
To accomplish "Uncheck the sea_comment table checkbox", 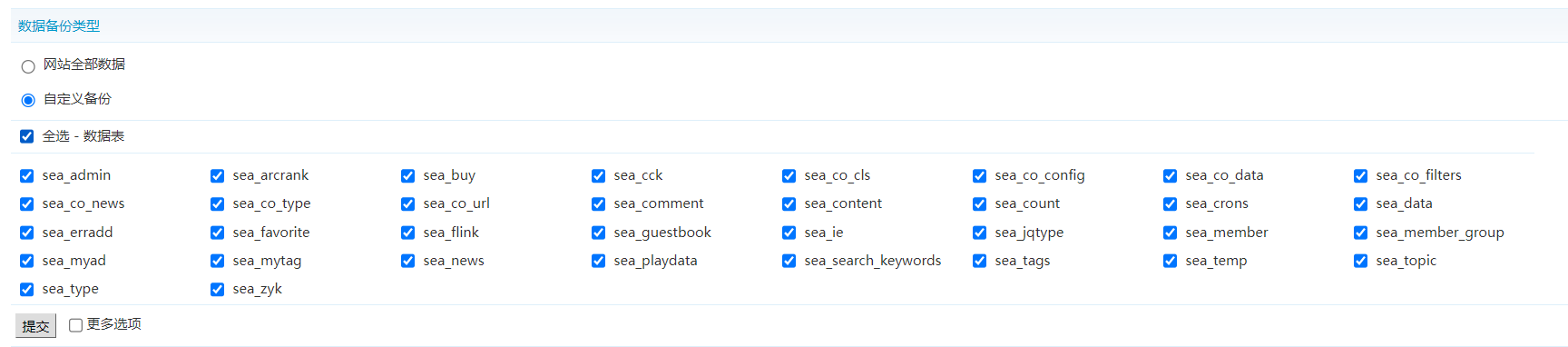I will (x=599, y=204).
